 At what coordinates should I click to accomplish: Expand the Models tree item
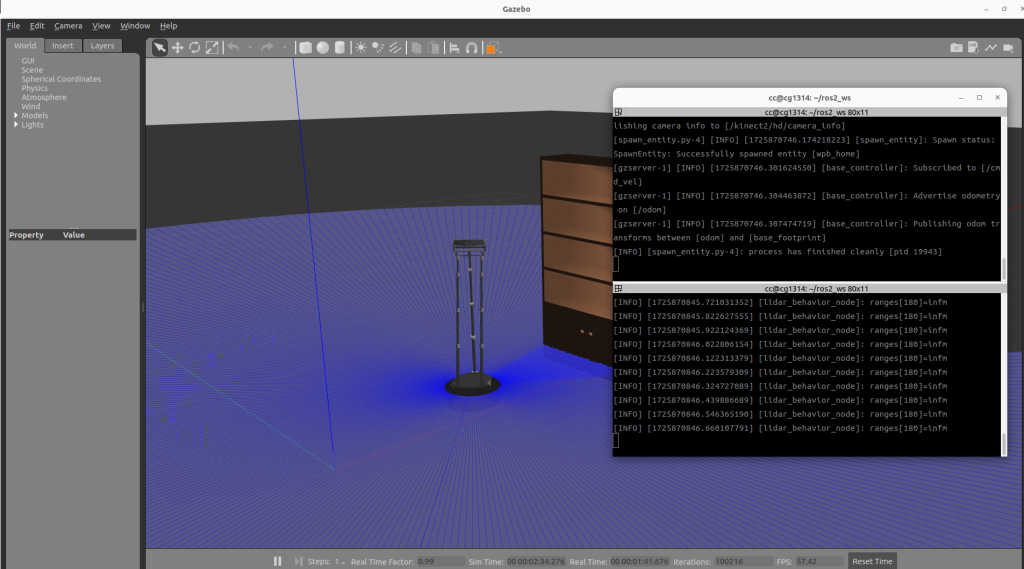(x=16, y=116)
